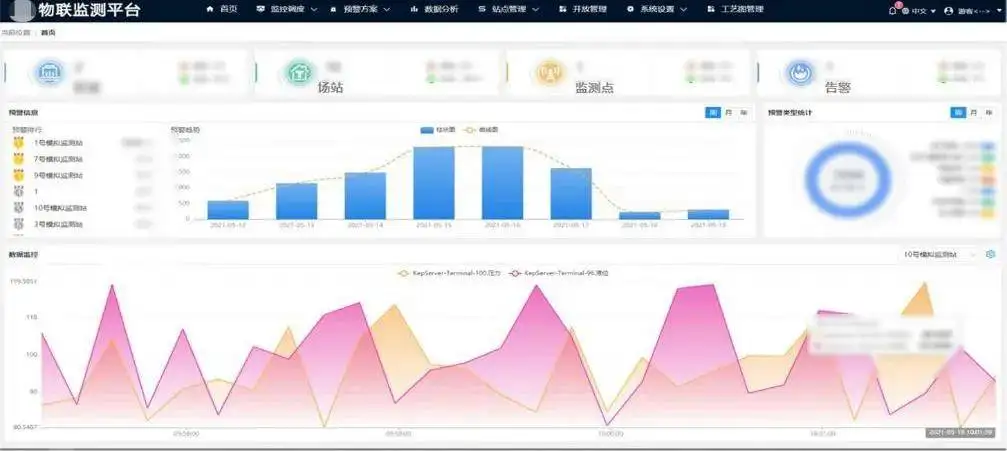Click the 监测点 monitoring point card icon
Viewport: 1007px width, 451px height.
[x=547, y=73]
